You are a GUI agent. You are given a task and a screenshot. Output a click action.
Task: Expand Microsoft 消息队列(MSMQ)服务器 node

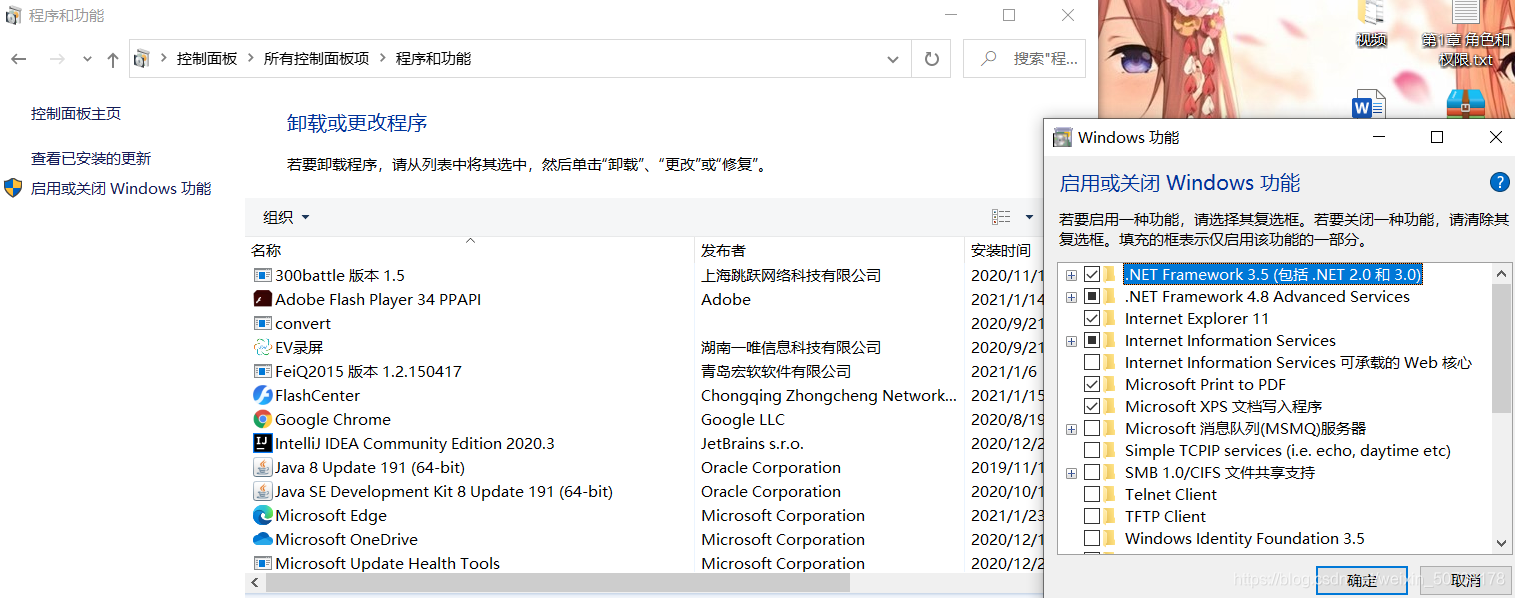(1071, 429)
